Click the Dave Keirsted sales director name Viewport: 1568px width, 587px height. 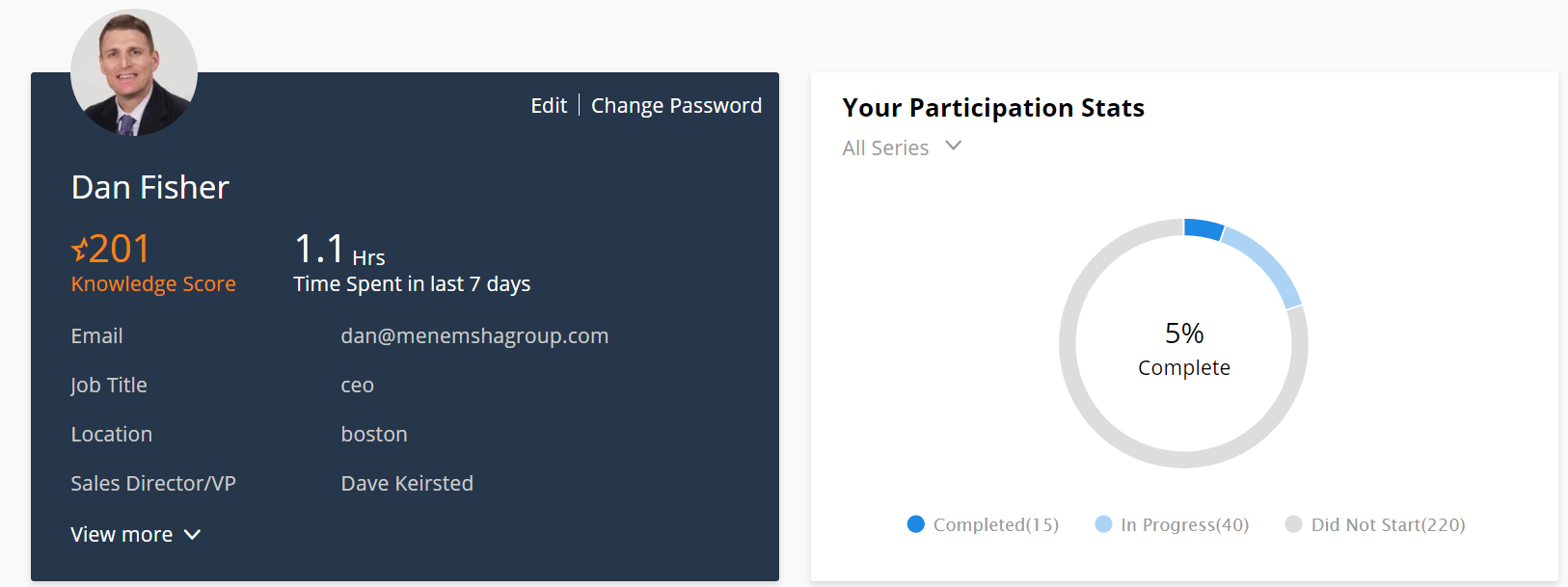pos(407,484)
